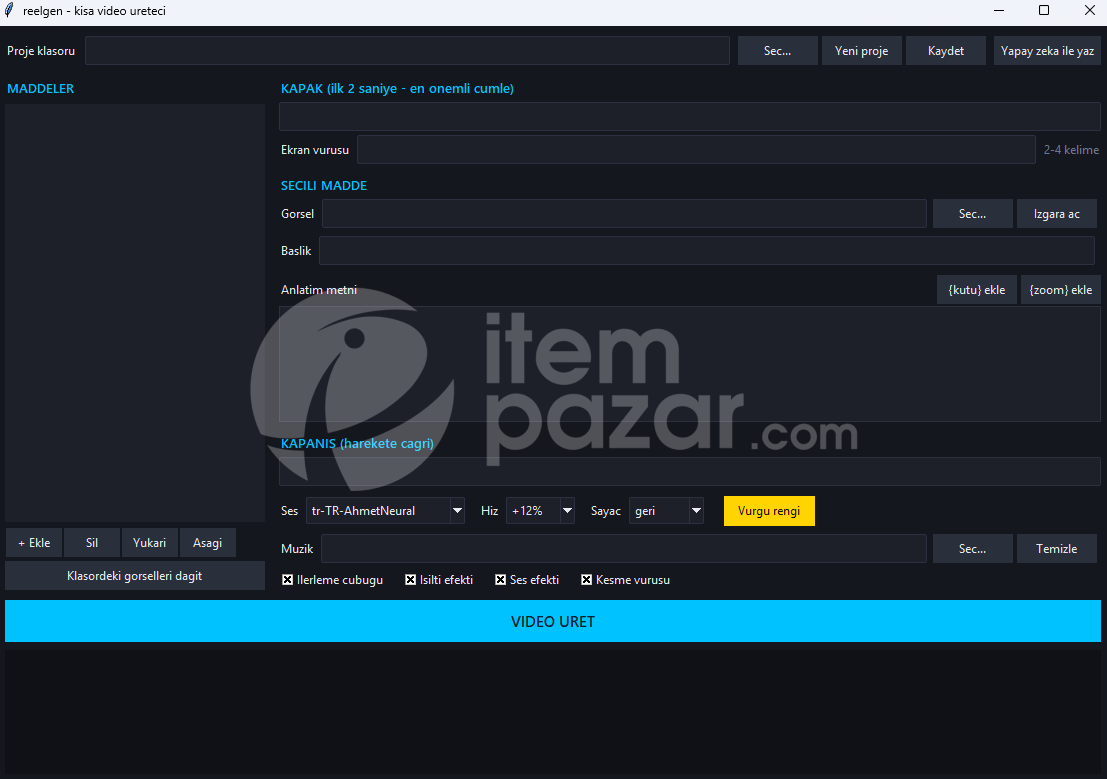Click inside the Anlatim metni text area

click(689, 364)
